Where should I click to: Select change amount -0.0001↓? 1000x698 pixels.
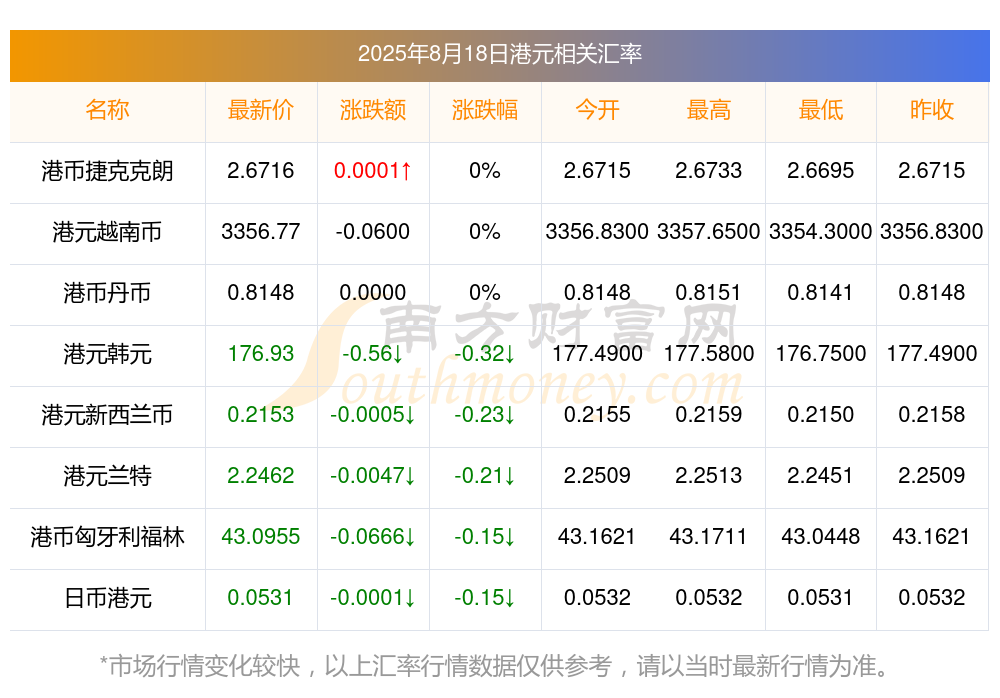[x=373, y=598]
